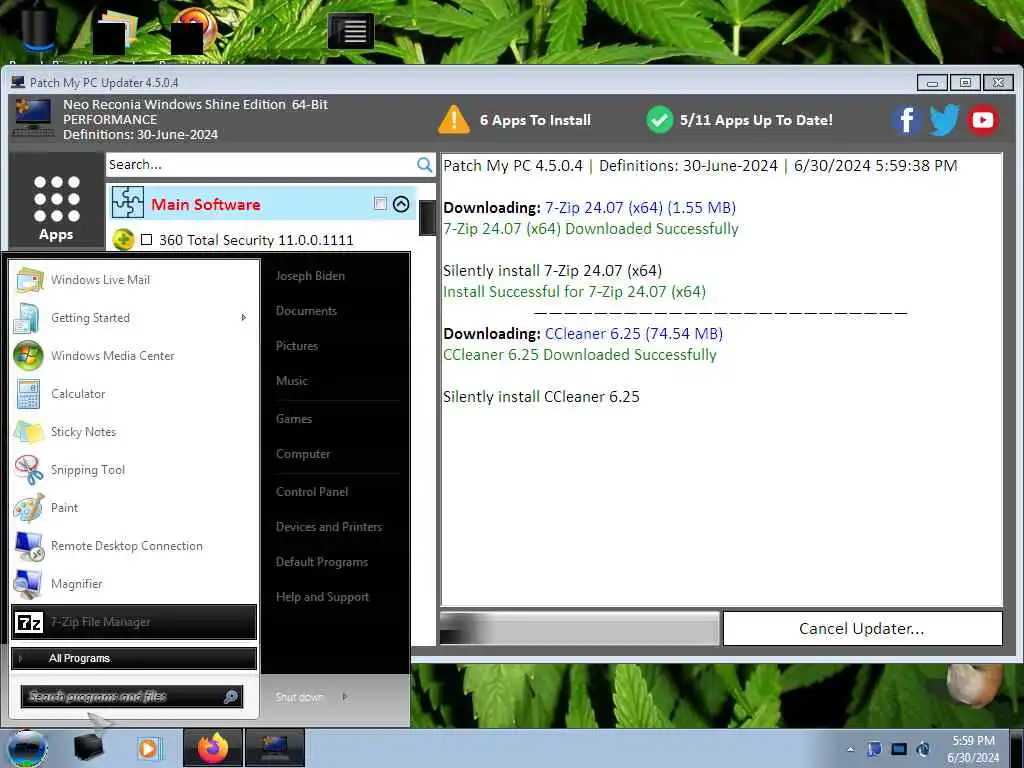
Task: Click Cancel Updater button
Action: coord(862,628)
